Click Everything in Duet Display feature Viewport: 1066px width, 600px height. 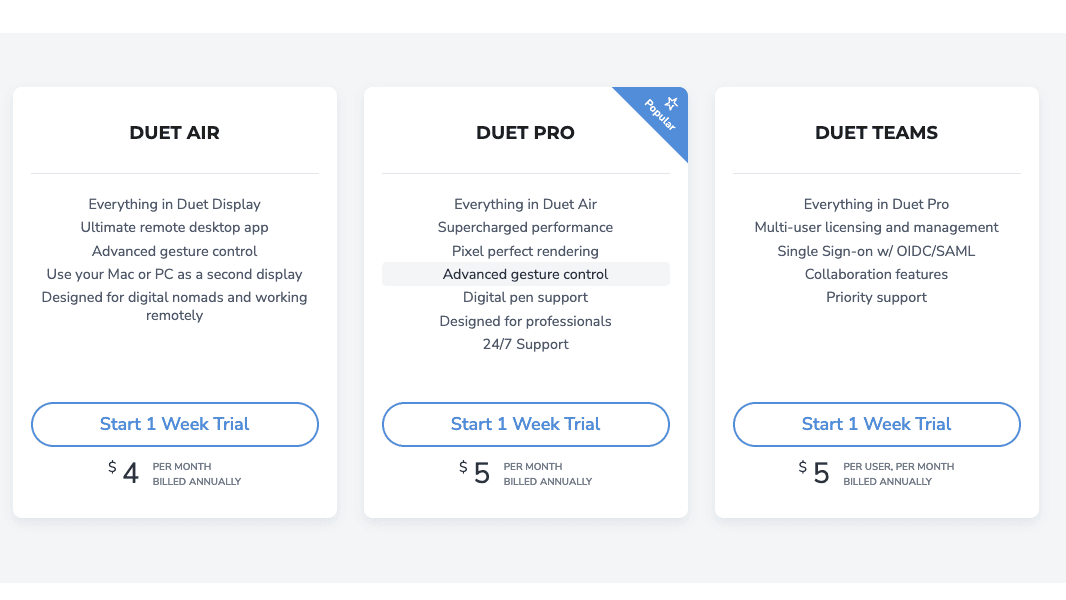[x=175, y=204]
